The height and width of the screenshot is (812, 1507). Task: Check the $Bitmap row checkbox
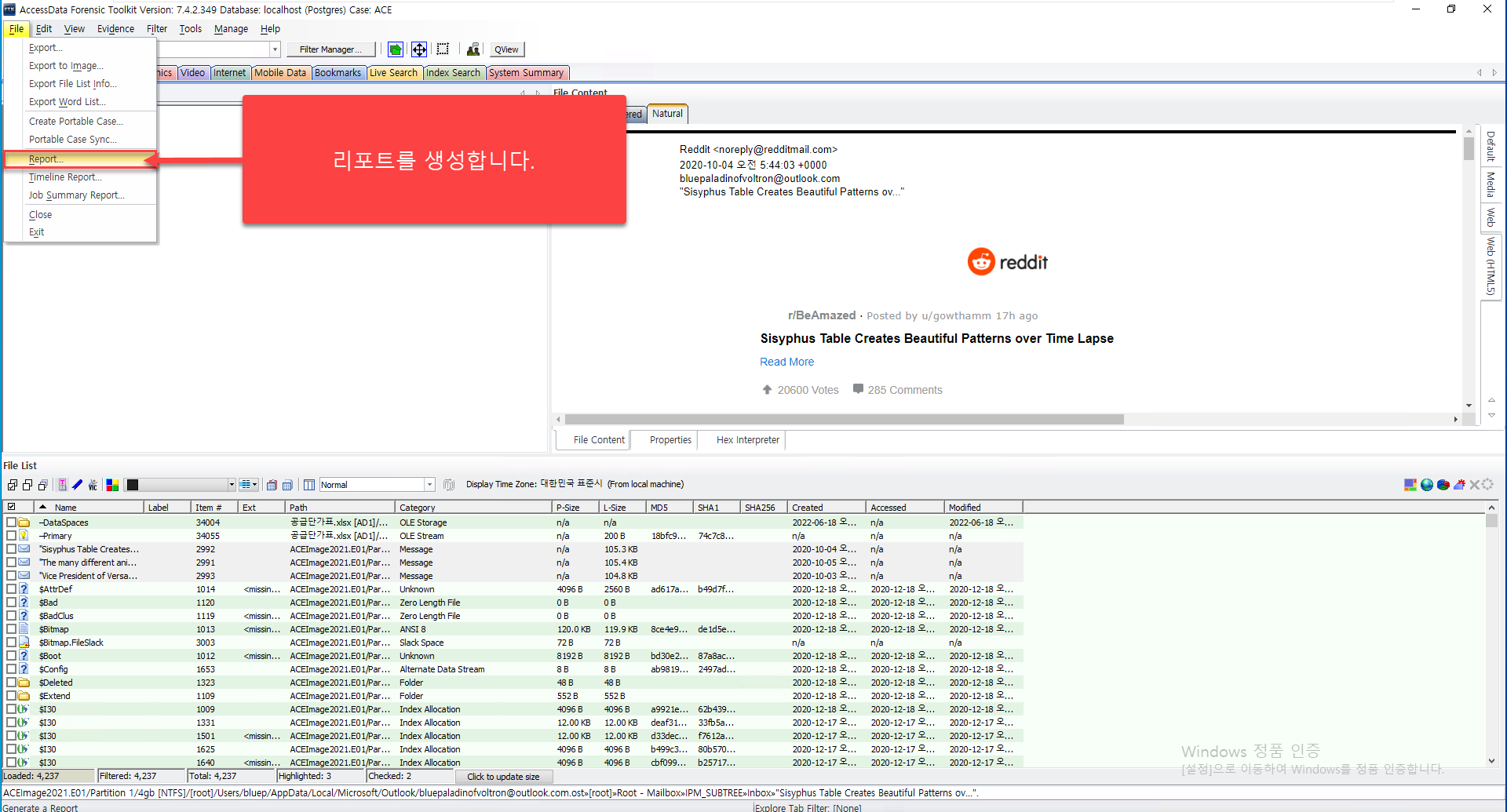11,629
